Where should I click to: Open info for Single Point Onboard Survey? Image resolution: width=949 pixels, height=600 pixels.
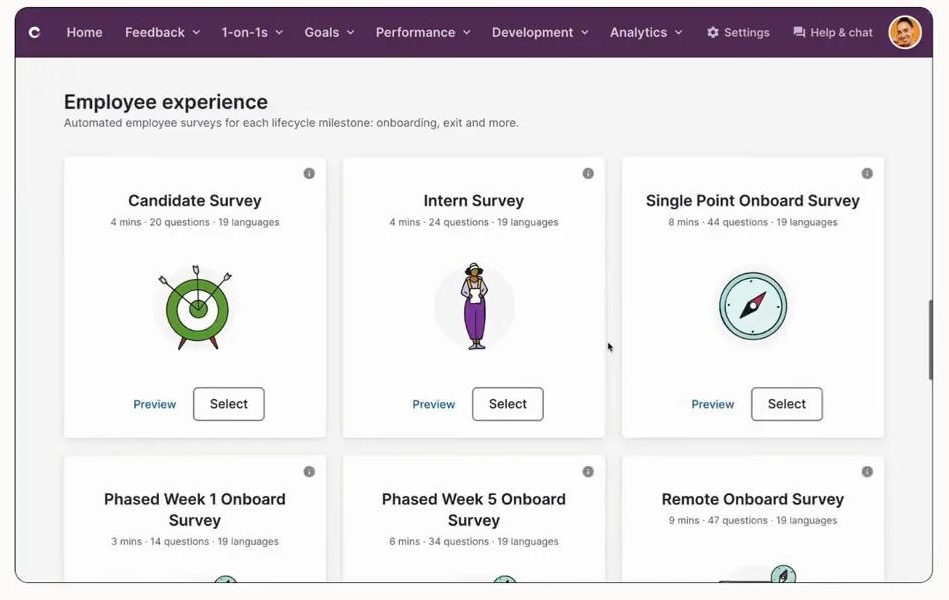click(x=866, y=172)
